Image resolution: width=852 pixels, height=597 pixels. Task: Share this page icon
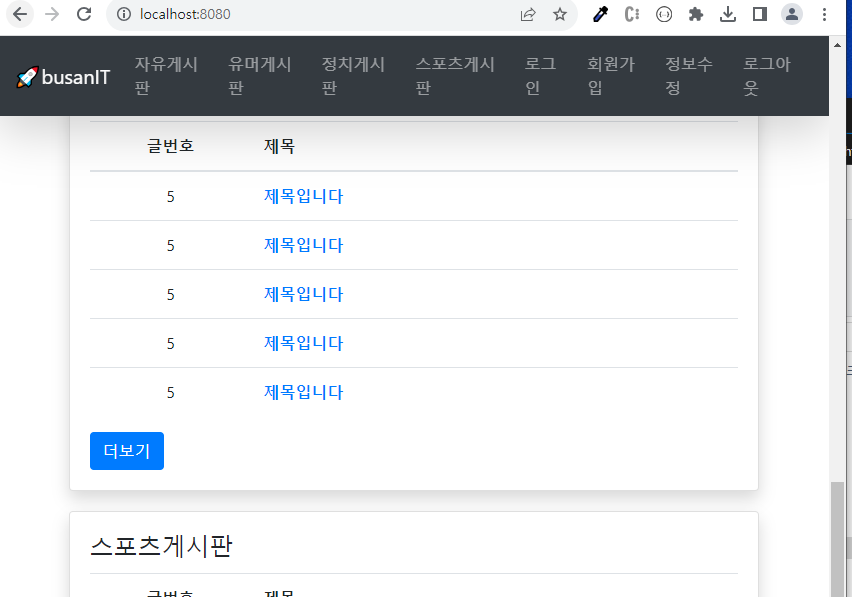[528, 14]
